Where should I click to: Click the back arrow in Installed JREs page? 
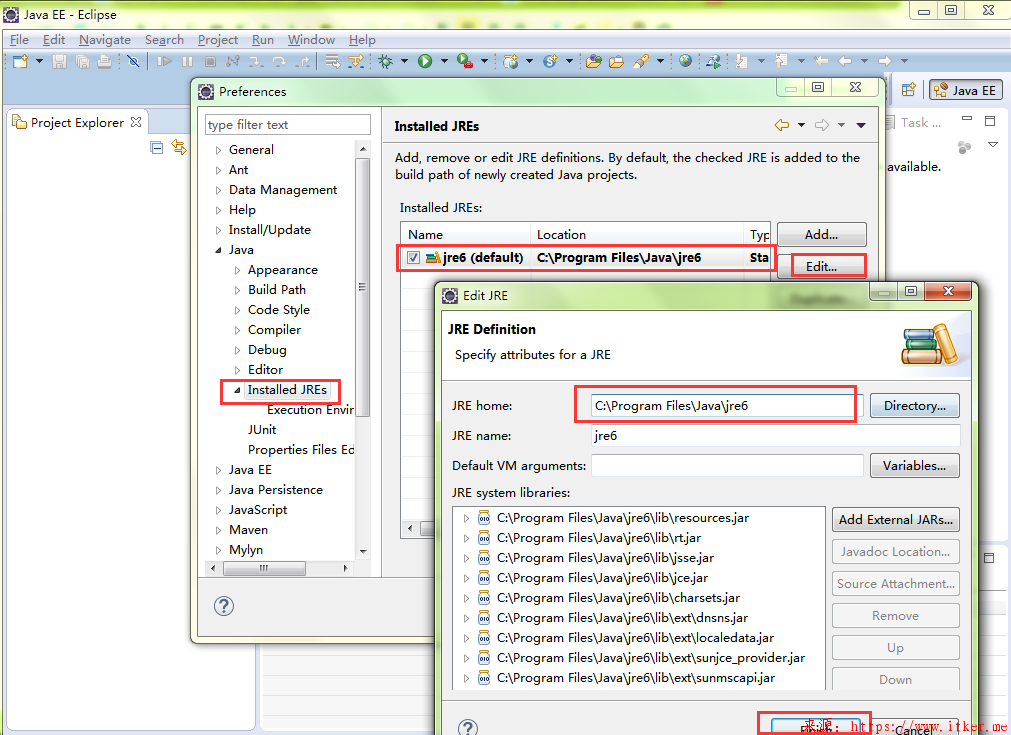tap(781, 125)
